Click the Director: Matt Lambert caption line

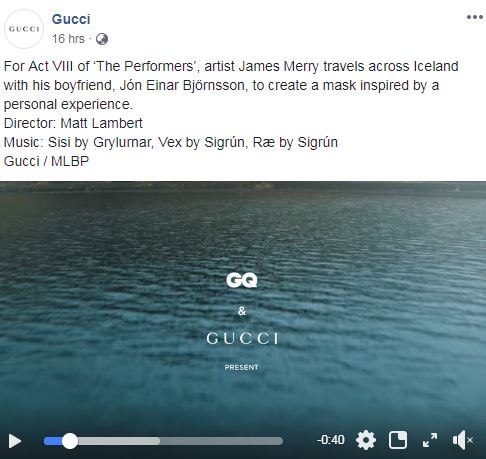click(x=73, y=123)
